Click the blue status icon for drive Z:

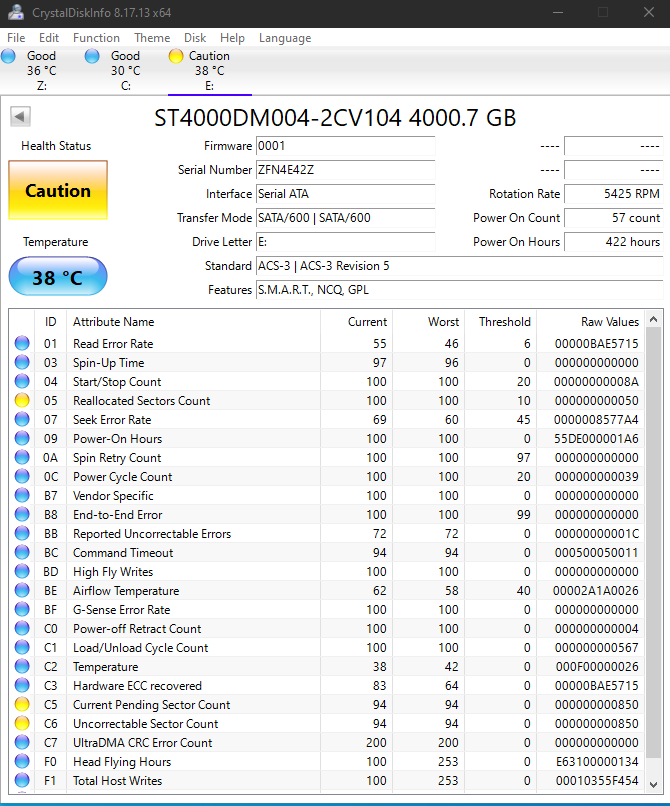[8, 56]
